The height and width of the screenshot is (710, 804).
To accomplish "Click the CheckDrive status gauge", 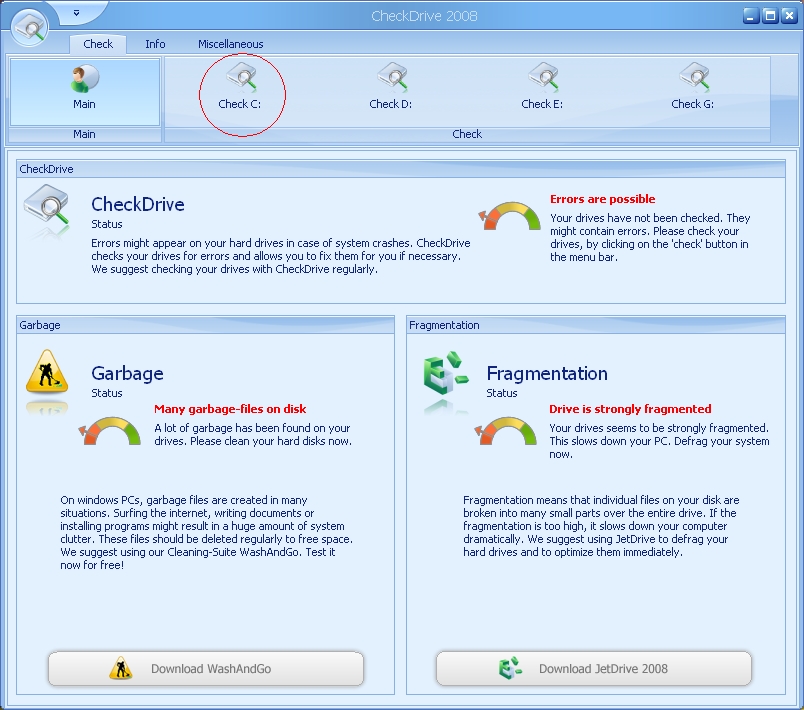I will 509,216.
